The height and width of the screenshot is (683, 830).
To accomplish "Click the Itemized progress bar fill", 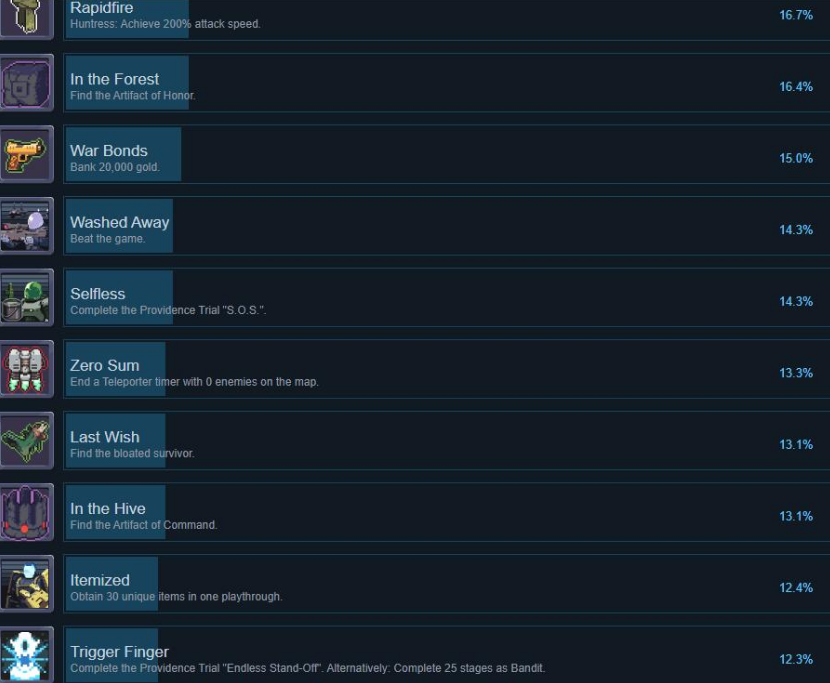I will coord(112,583).
